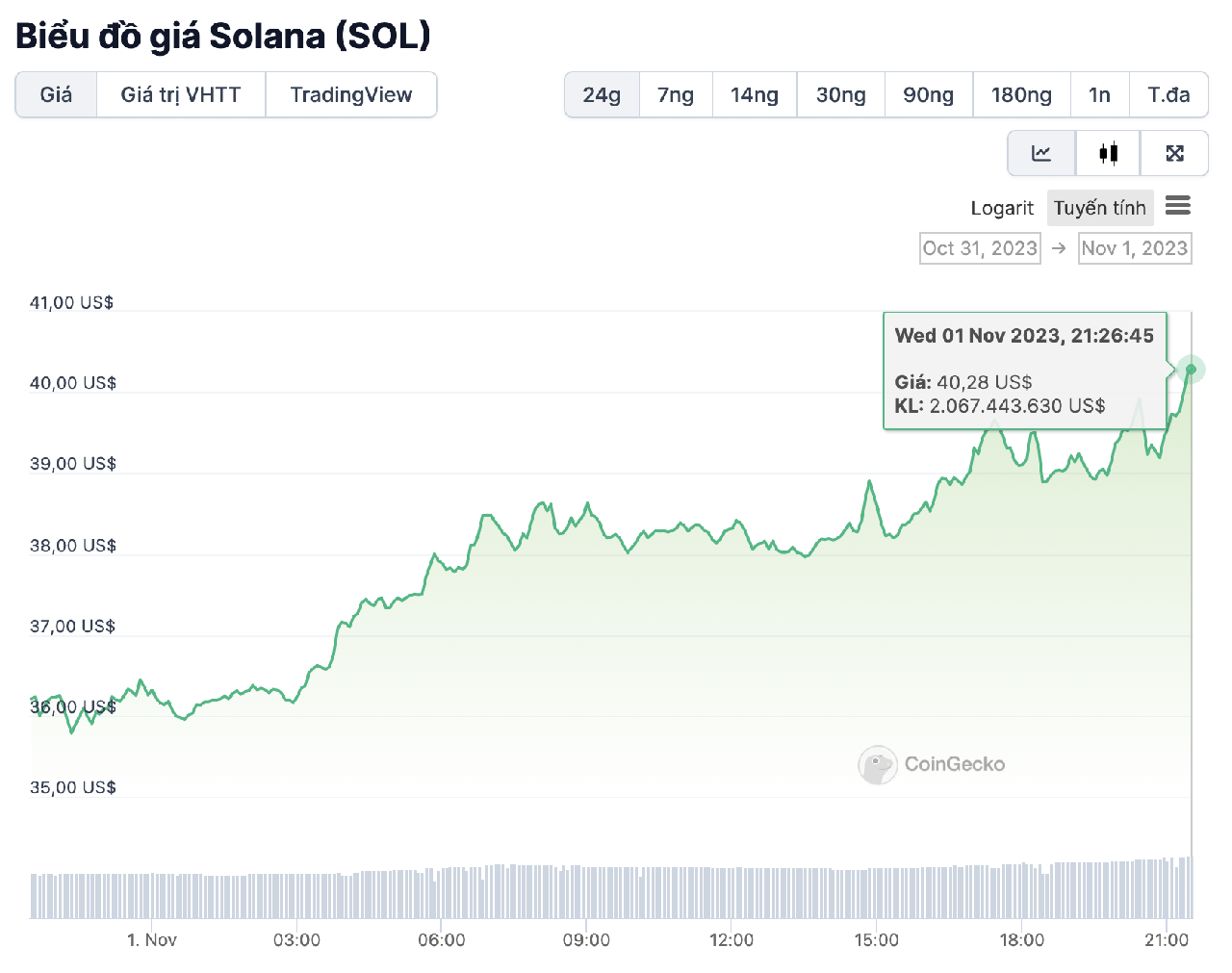Image resolution: width=1232 pixels, height=973 pixels.
Task: Click the Biểu đồ giá Solana heading
Action: (x=223, y=36)
